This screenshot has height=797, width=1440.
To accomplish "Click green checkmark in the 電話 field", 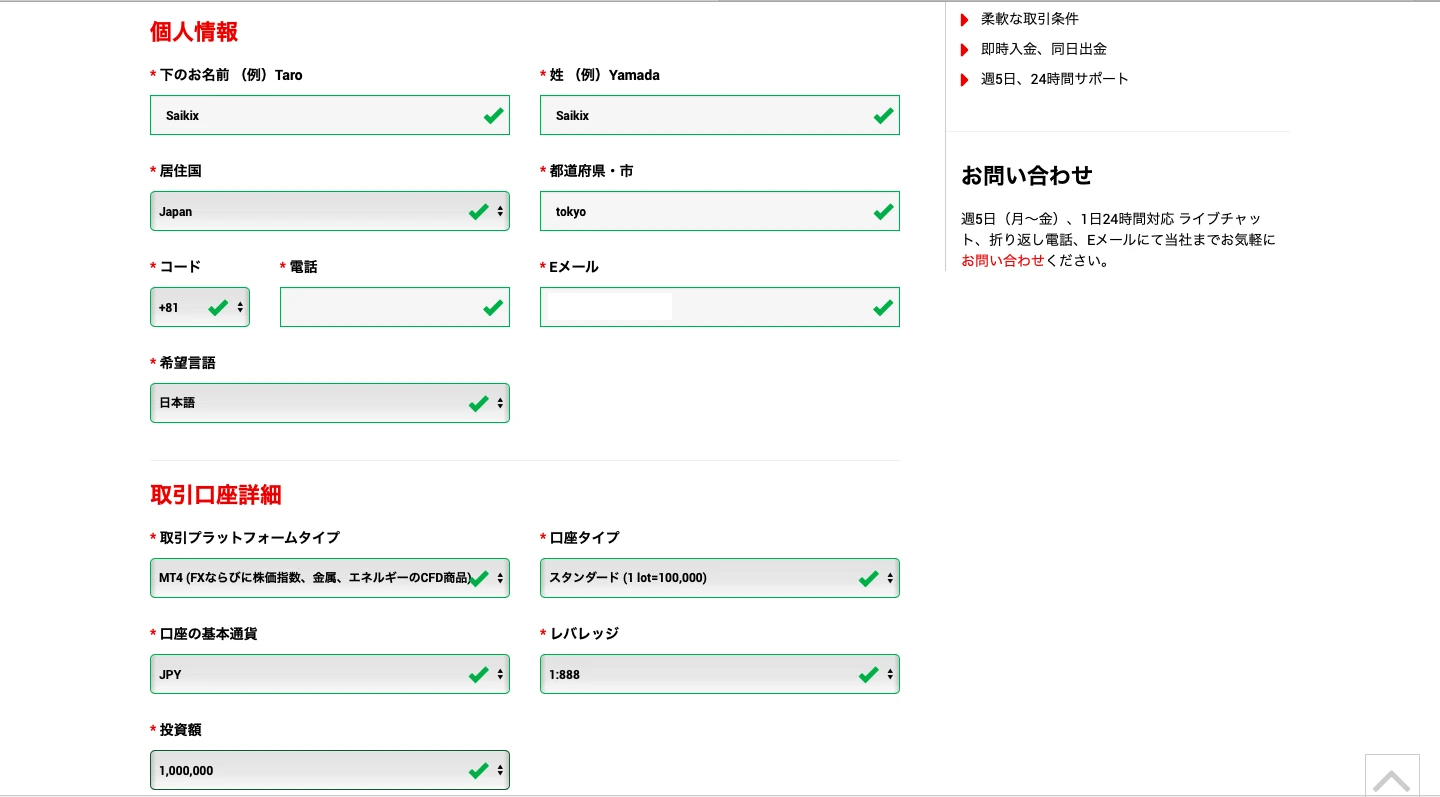I will (493, 308).
